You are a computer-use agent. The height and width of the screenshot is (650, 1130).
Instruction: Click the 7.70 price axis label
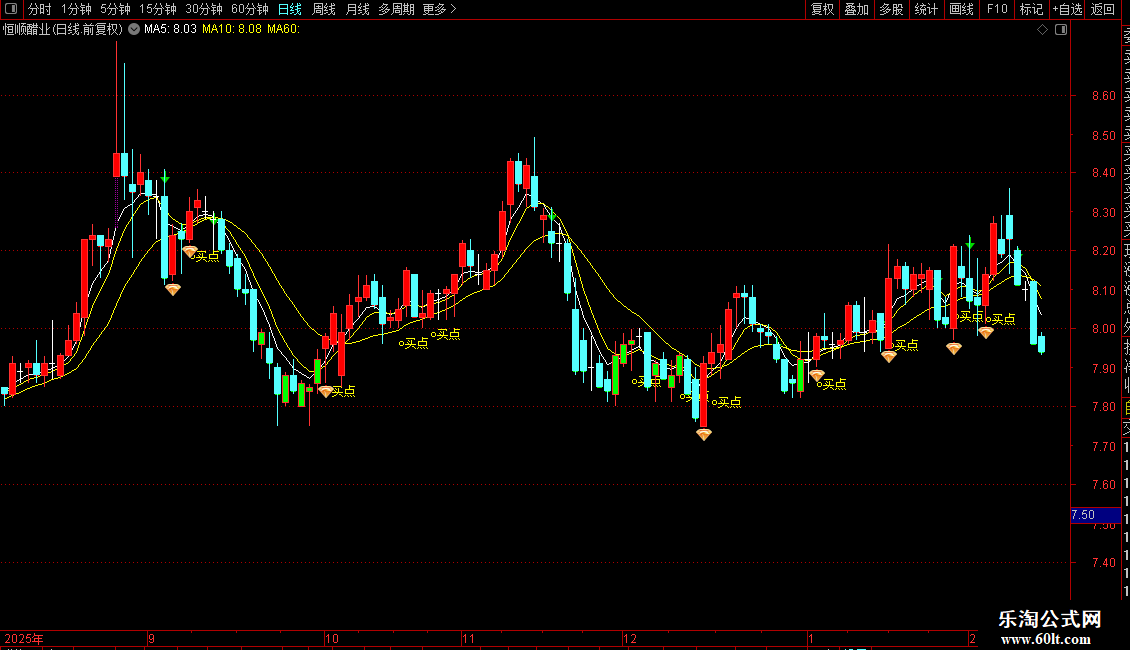[x=1103, y=447]
